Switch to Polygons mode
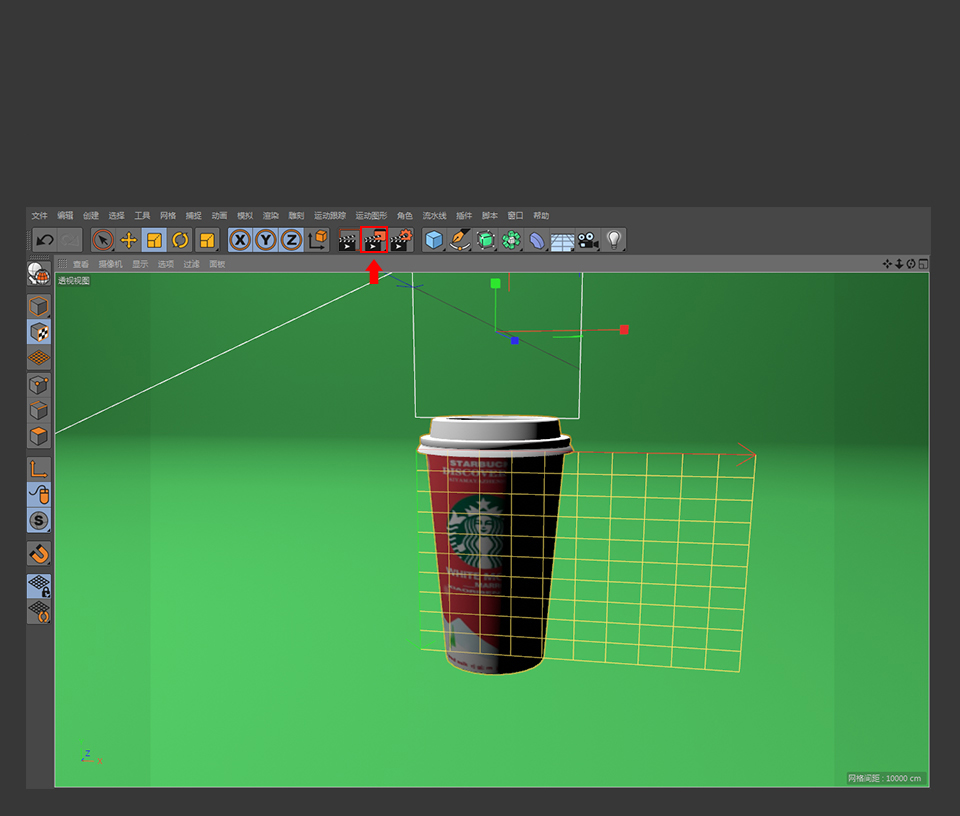 (39, 436)
